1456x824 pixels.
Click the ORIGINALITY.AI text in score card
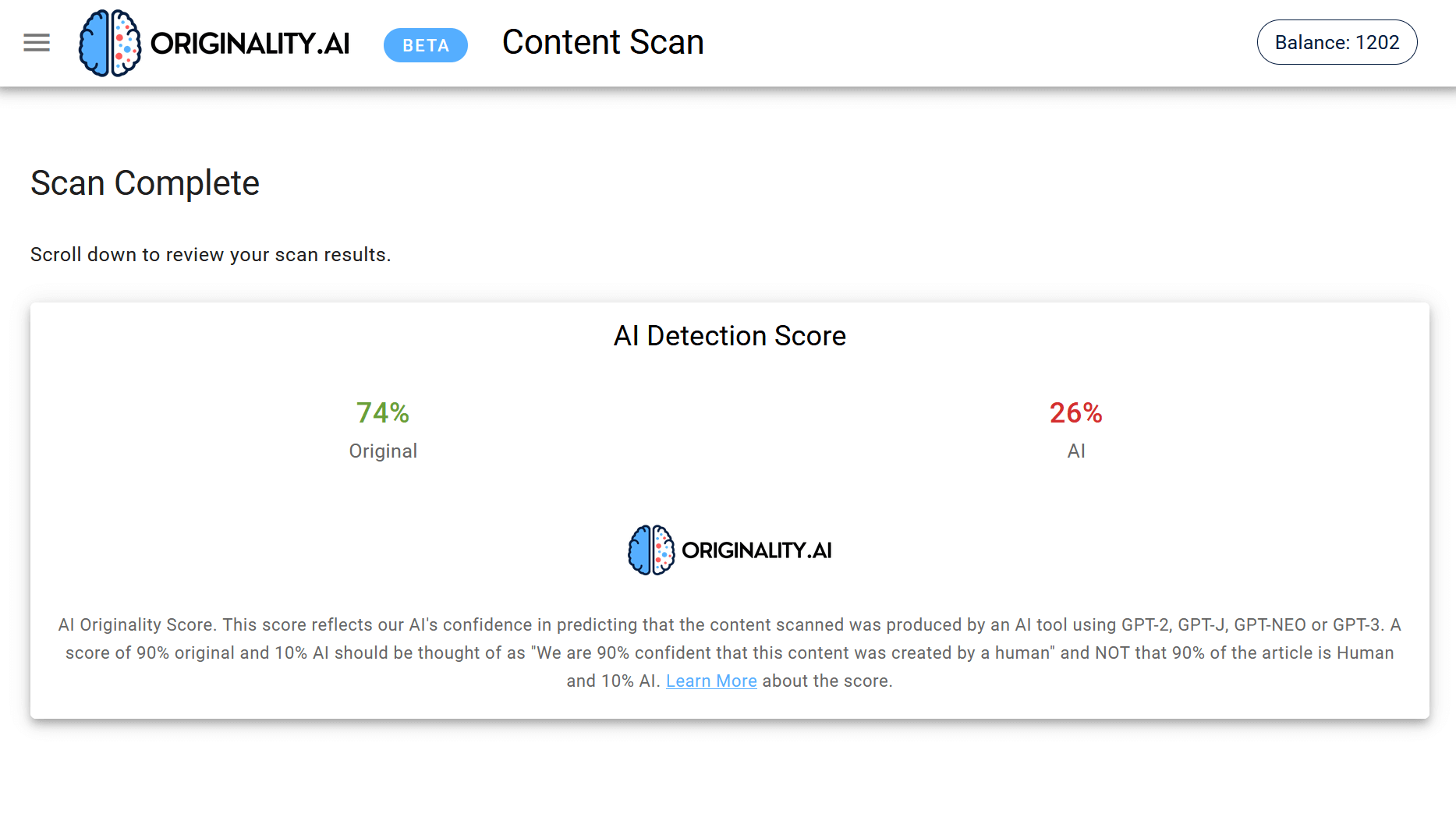click(756, 550)
